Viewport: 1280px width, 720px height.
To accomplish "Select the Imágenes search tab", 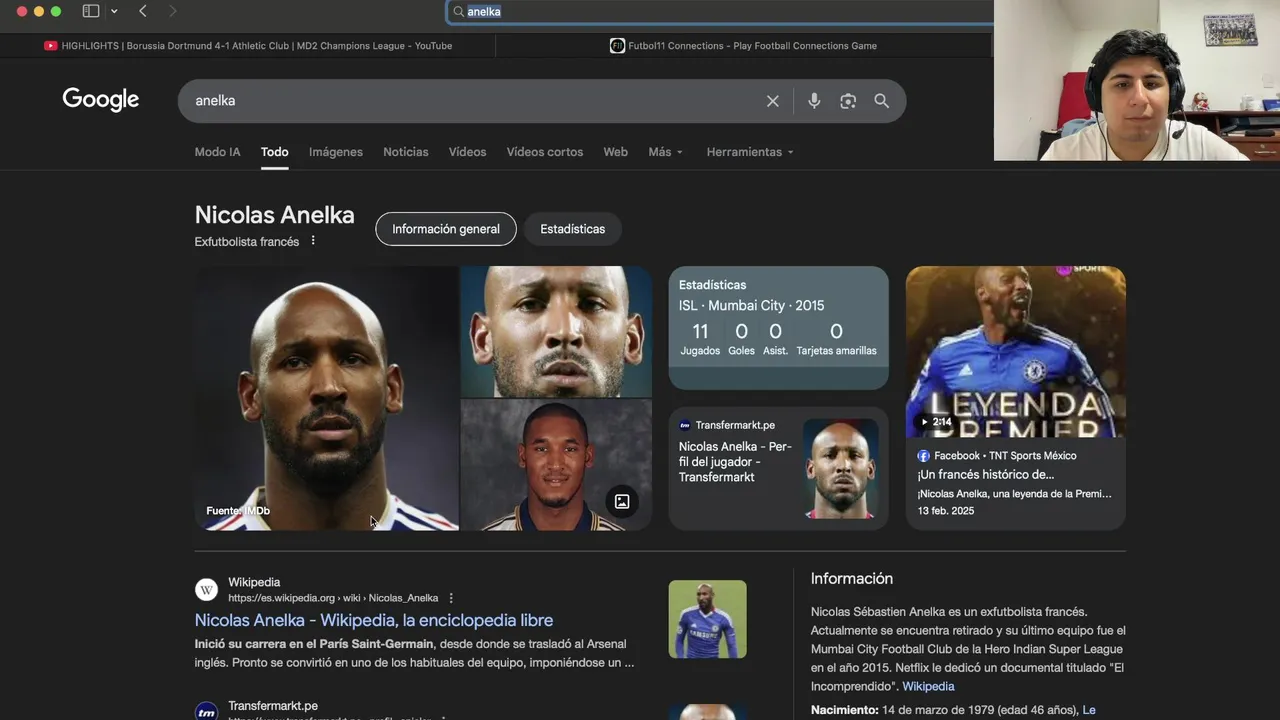I will (x=336, y=152).
